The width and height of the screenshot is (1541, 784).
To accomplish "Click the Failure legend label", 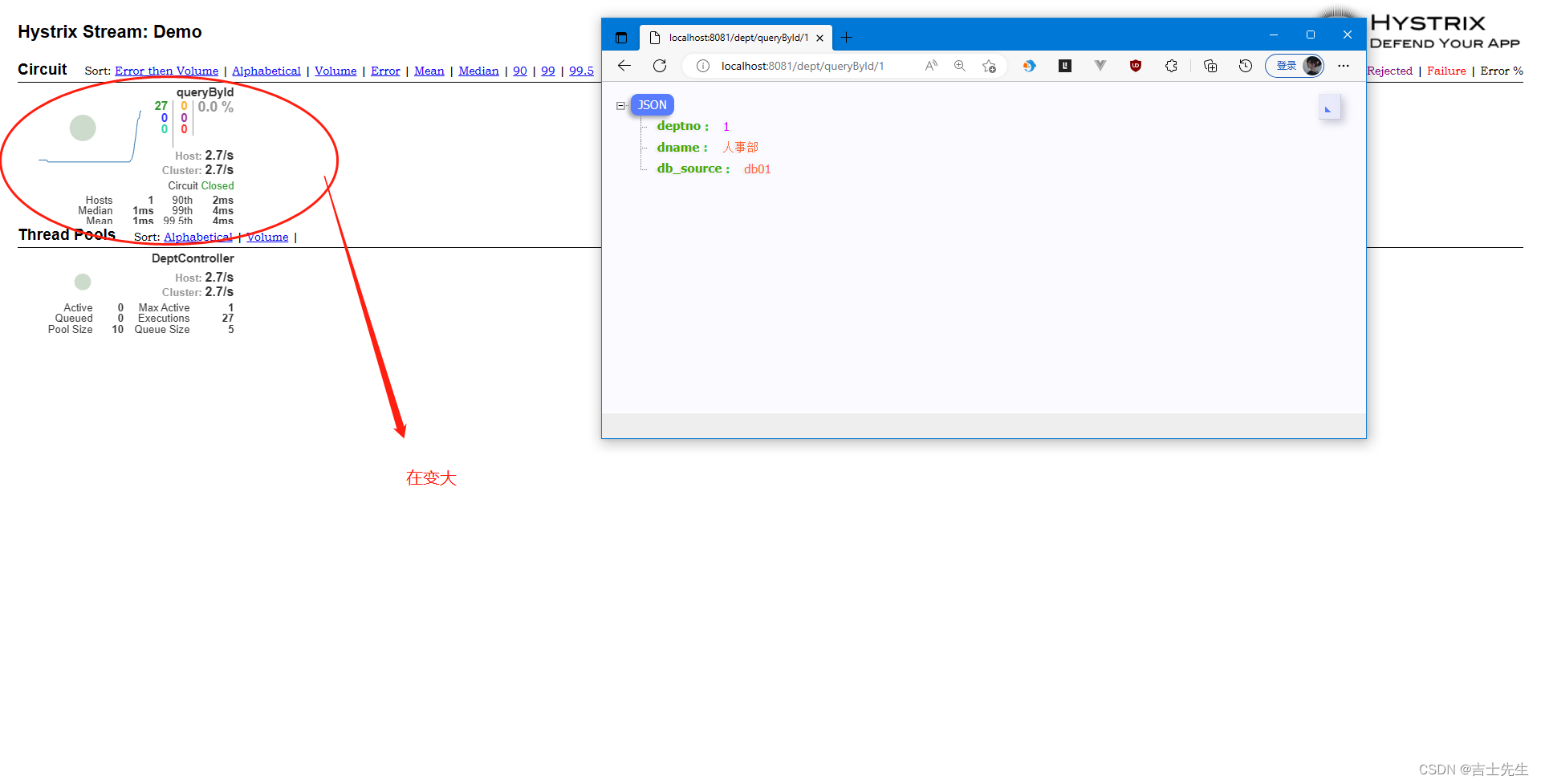I will [x=1446, y=71].
